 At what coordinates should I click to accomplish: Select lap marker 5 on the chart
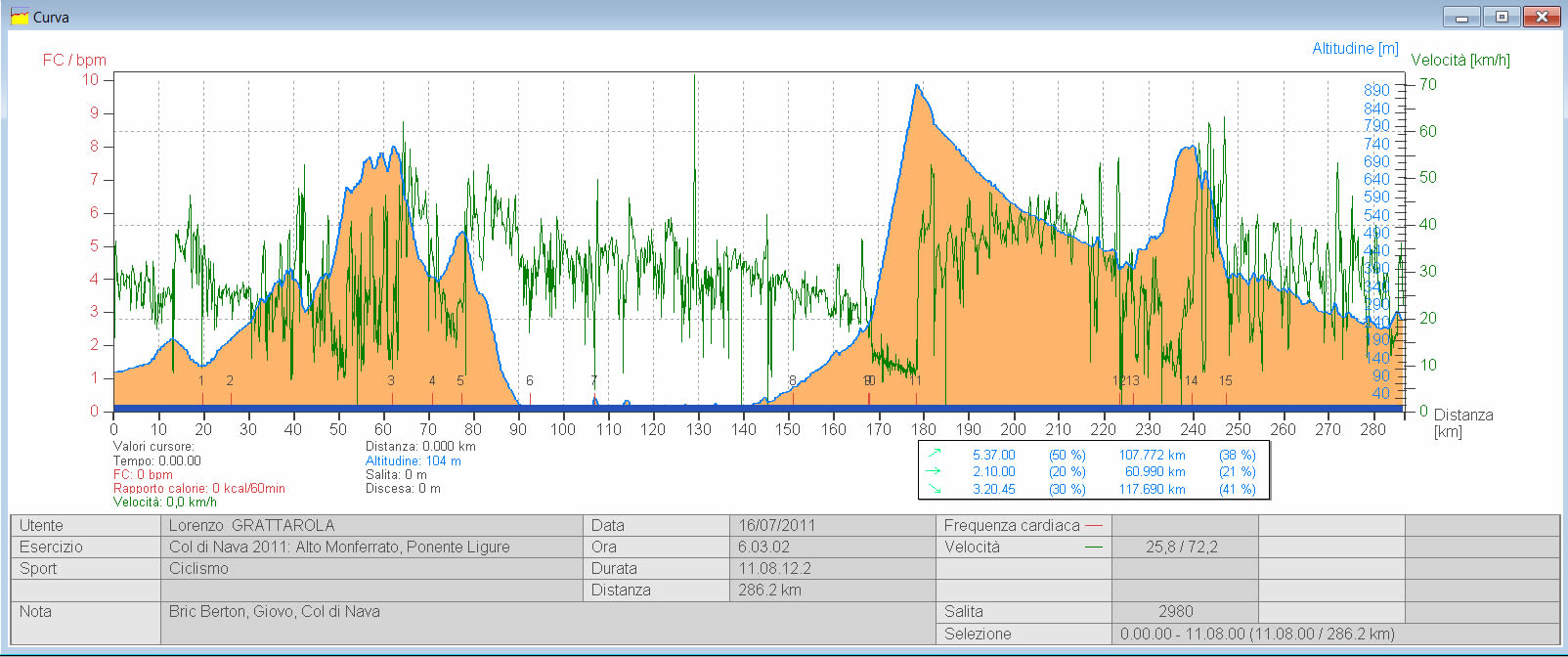[x=460, y=381]
